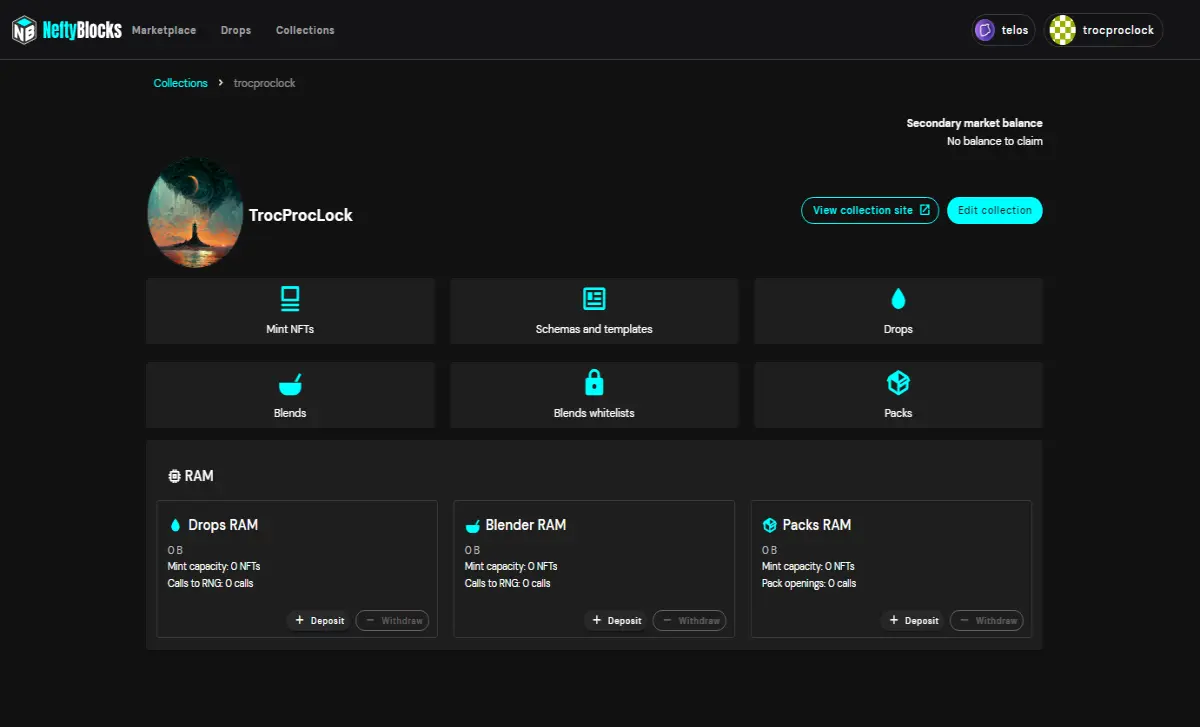Click the Blends whitelists label
1200x727 pixels.
point(594,413)
